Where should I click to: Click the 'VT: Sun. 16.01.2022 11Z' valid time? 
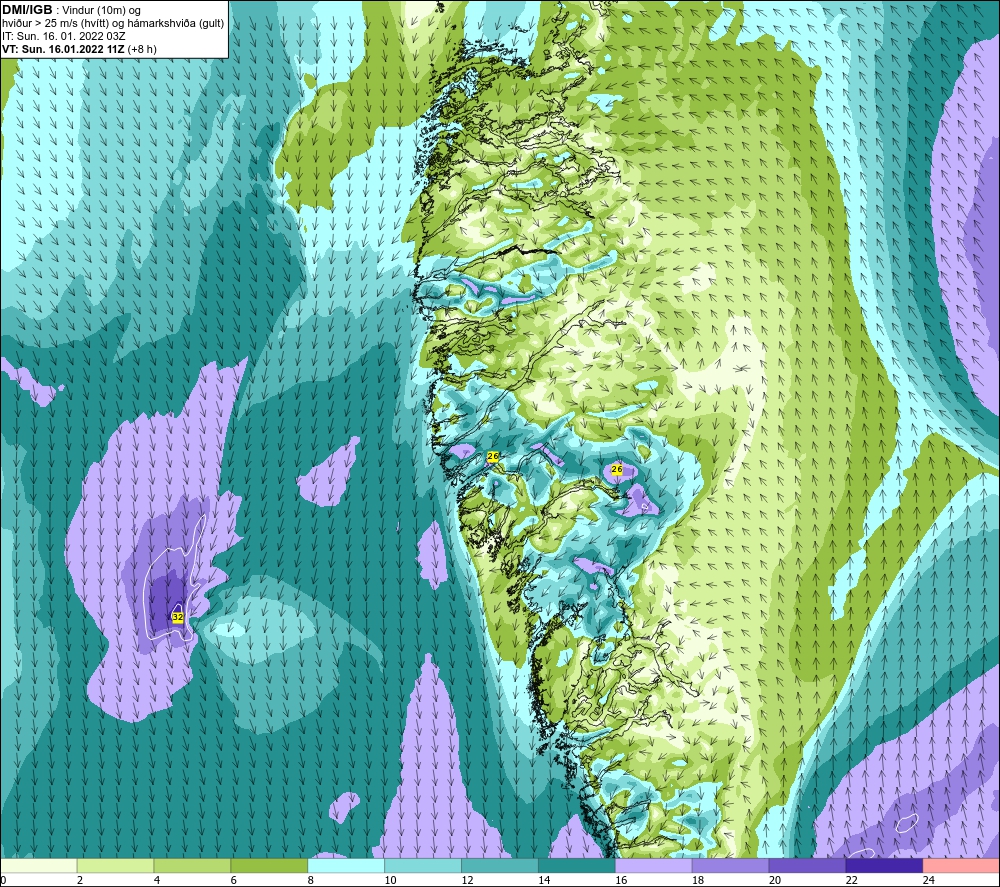63,49
